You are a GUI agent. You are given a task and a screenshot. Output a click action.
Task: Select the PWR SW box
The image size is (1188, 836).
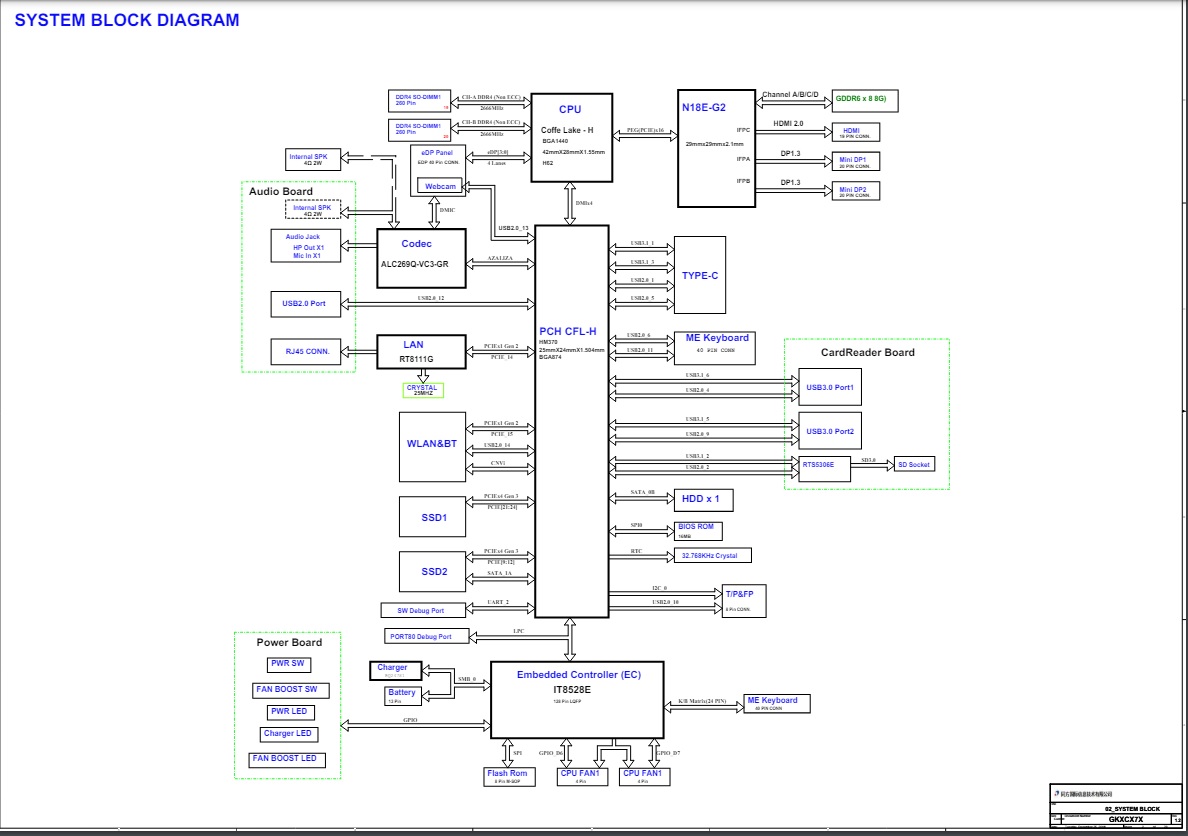289,665
